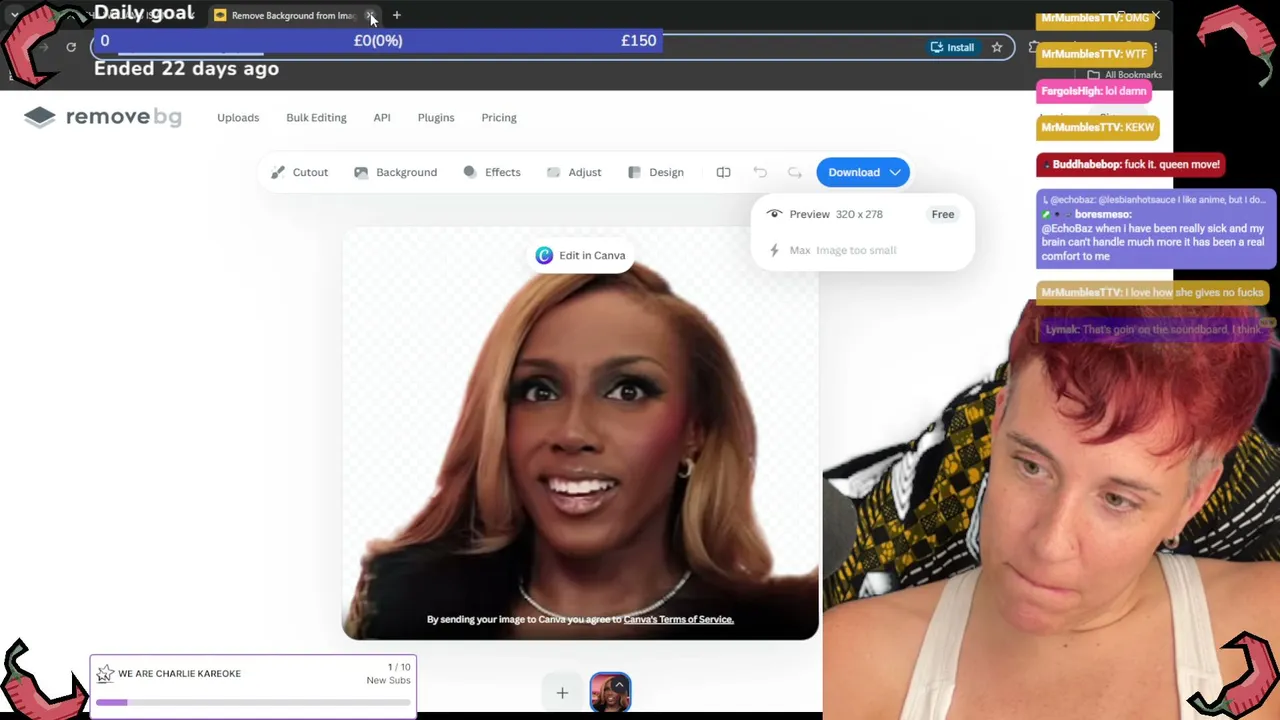This screenshot has height=720, width=1280.
Task: Click the Daily goal progress bar
Action: point(380,41)
